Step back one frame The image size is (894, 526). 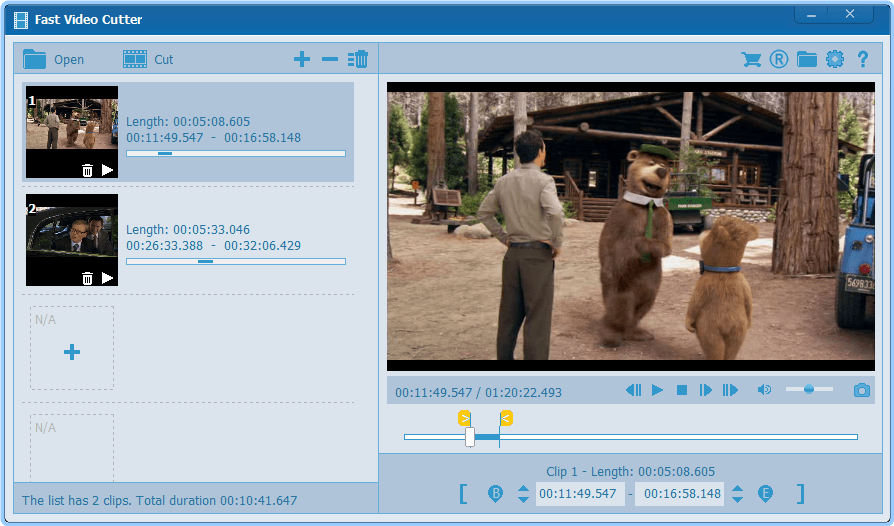click(x=633, y=390)
